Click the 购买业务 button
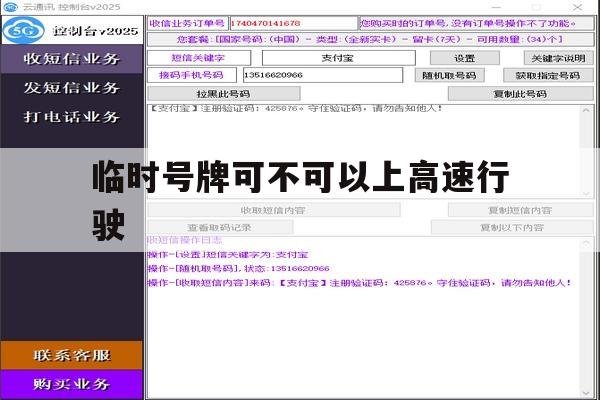The image size is (600, 400). tap(72, 384)
